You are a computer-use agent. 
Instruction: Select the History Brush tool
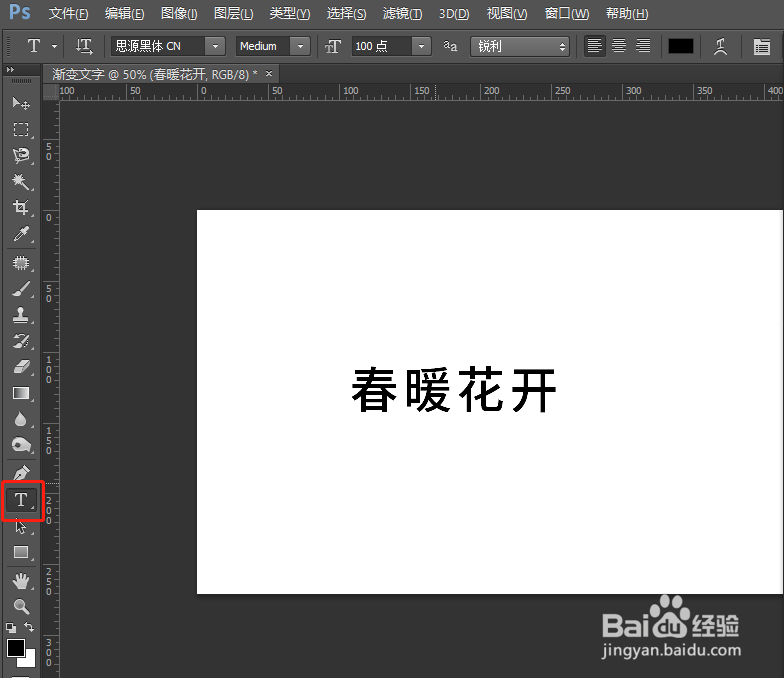20,341
